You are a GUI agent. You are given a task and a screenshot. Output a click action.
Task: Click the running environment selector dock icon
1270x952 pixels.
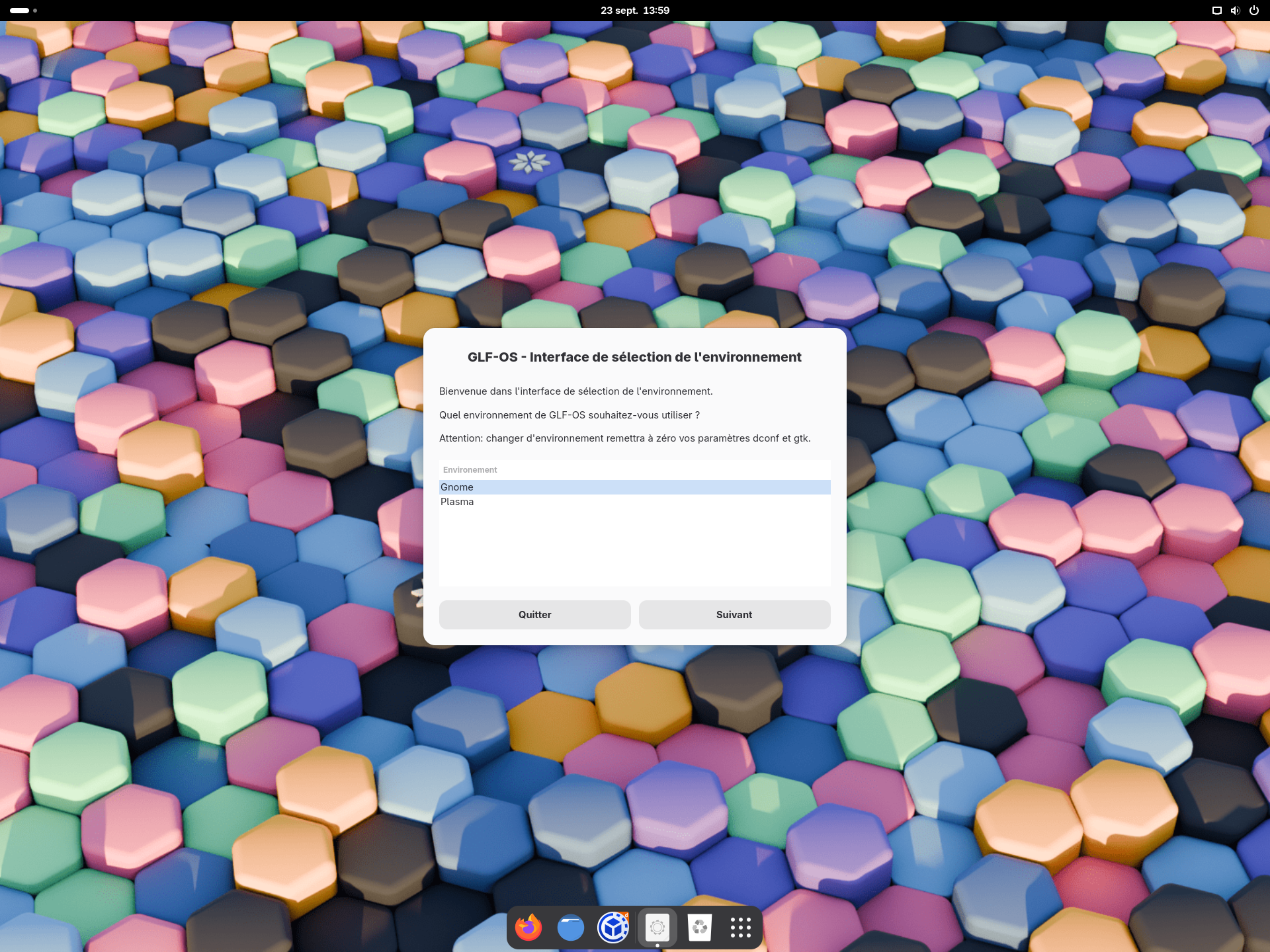click(657, 928)
